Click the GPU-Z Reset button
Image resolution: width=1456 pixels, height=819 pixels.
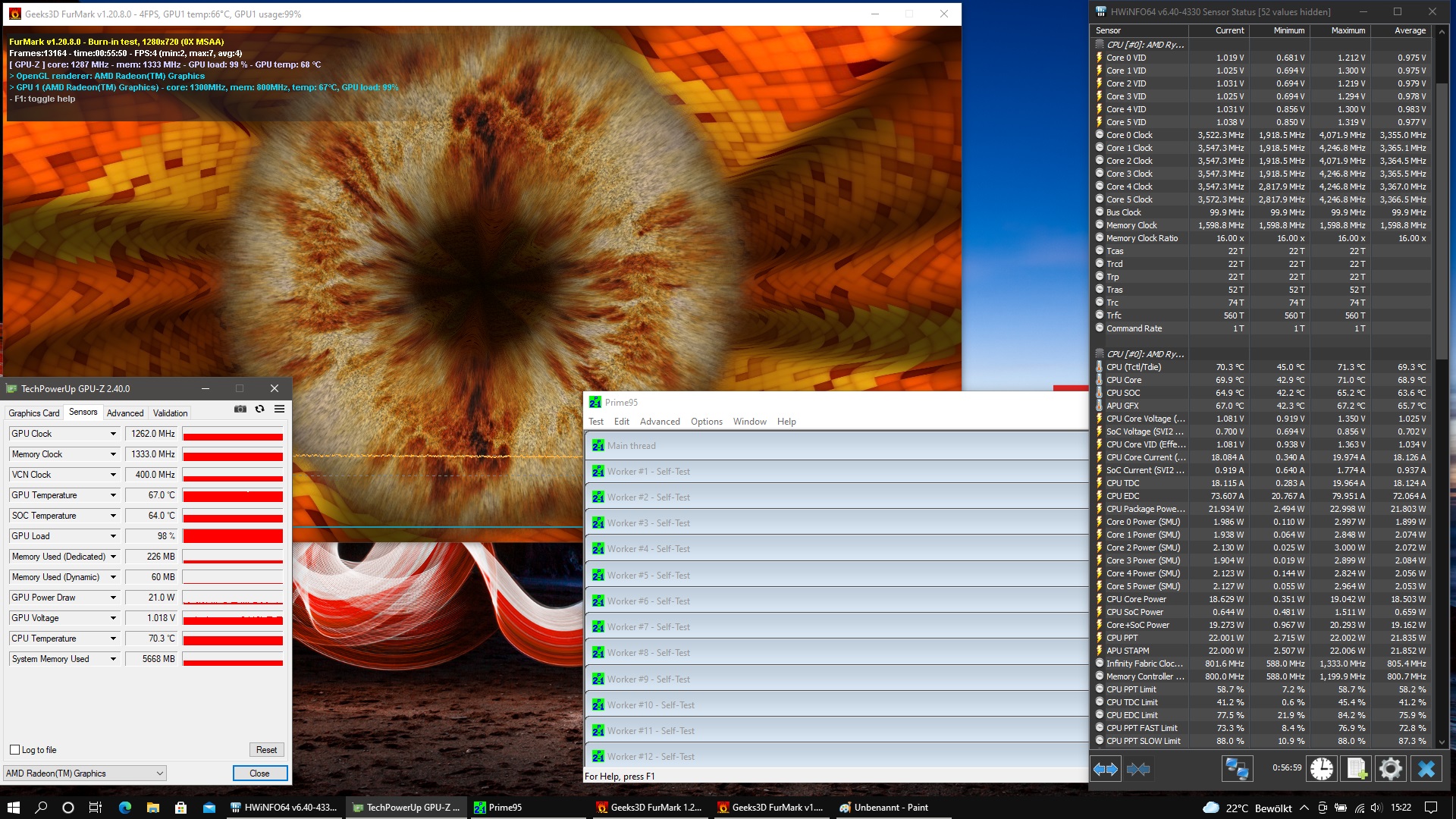266,750
